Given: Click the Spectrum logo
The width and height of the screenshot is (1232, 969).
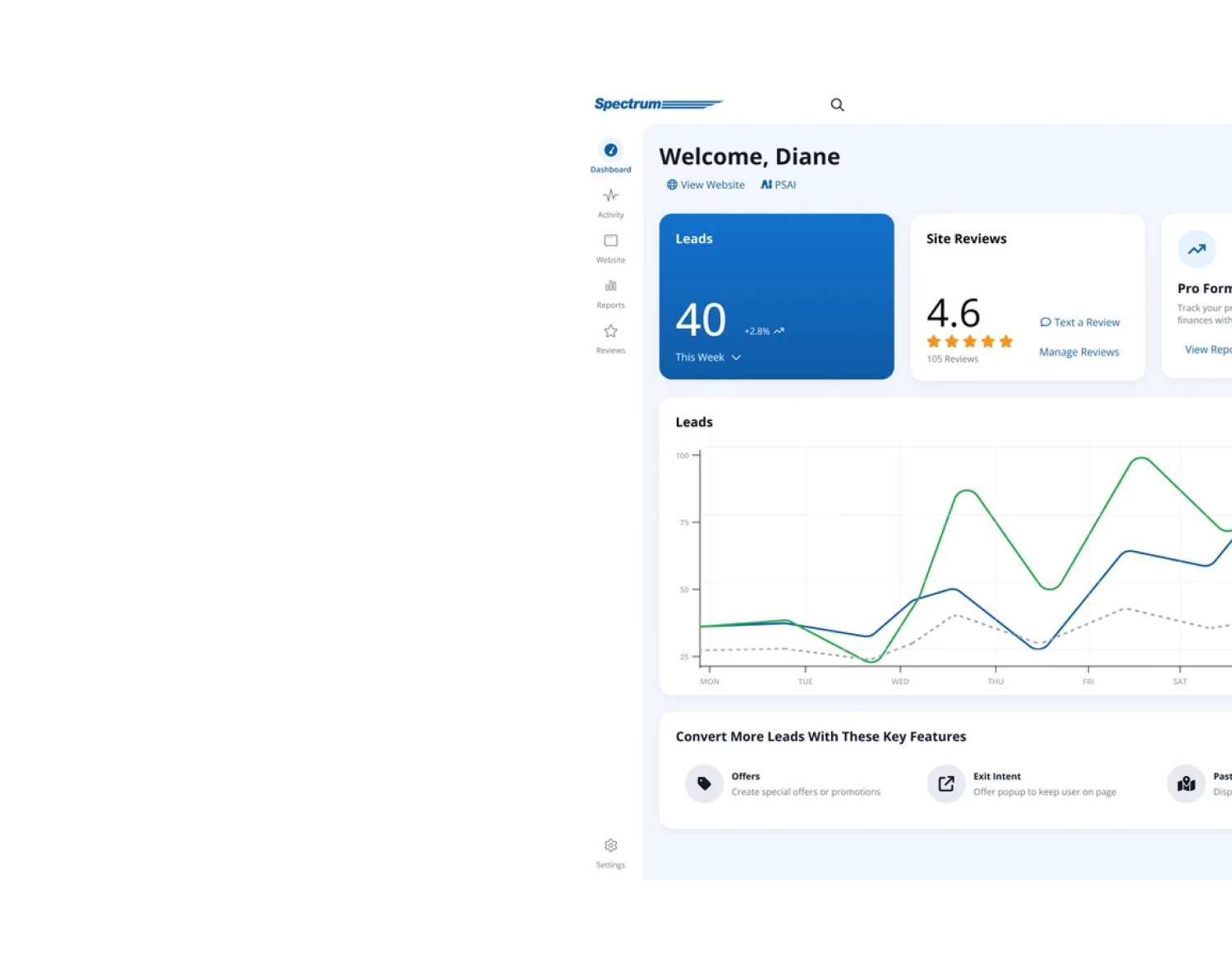Looking at the screenshot, I should [x=657, y=104].
